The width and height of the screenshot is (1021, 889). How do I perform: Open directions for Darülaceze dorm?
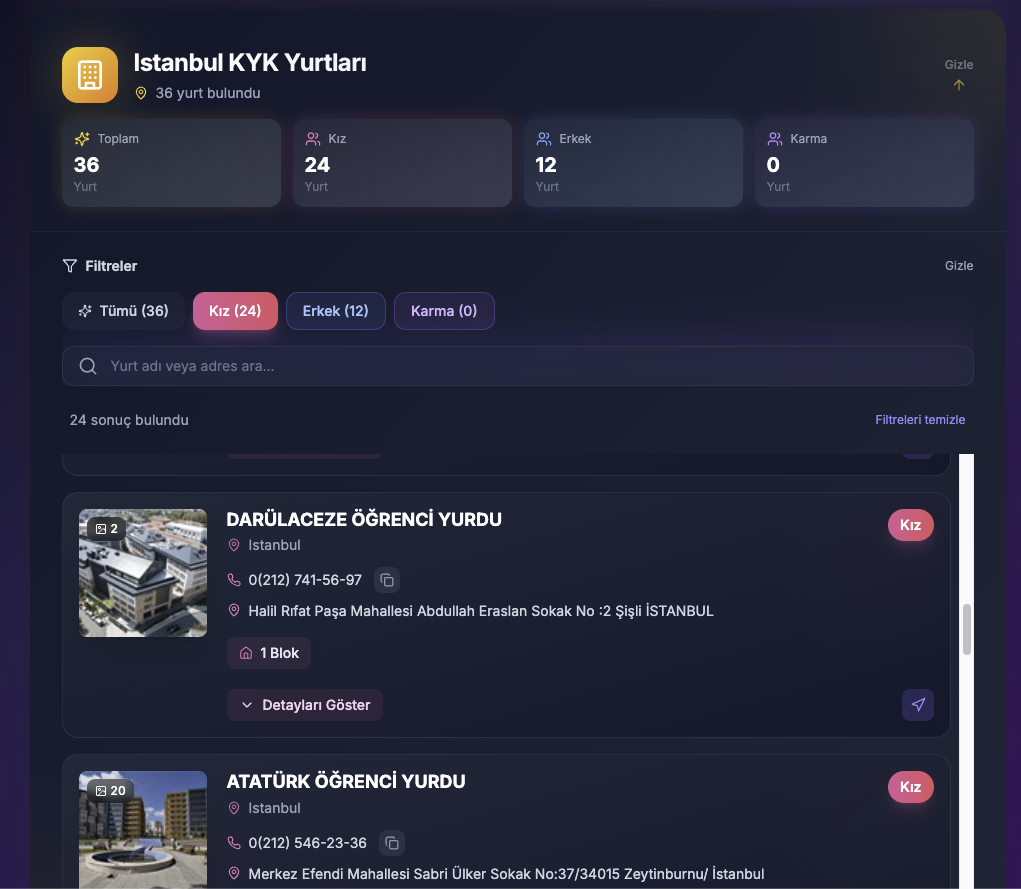coord(918,705)
